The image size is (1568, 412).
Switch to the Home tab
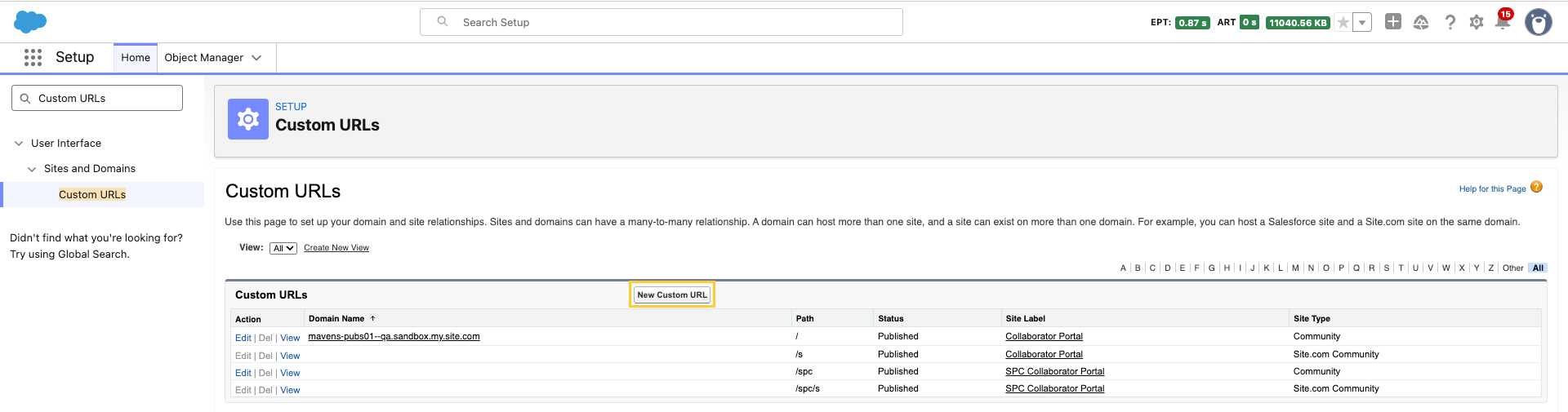[x=136, y=57]
